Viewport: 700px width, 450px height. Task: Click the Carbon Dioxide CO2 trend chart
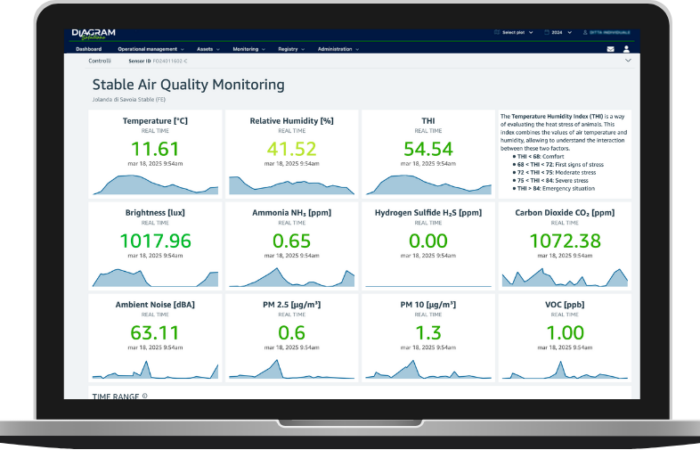click(565, 277)
